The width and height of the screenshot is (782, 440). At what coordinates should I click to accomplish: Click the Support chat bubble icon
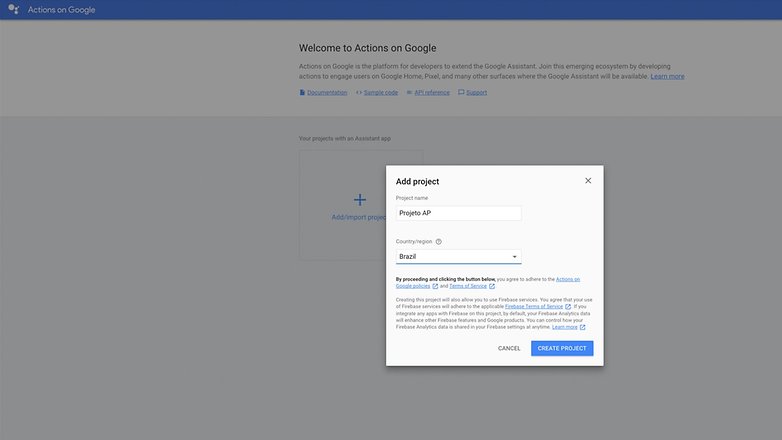point(461,92)
